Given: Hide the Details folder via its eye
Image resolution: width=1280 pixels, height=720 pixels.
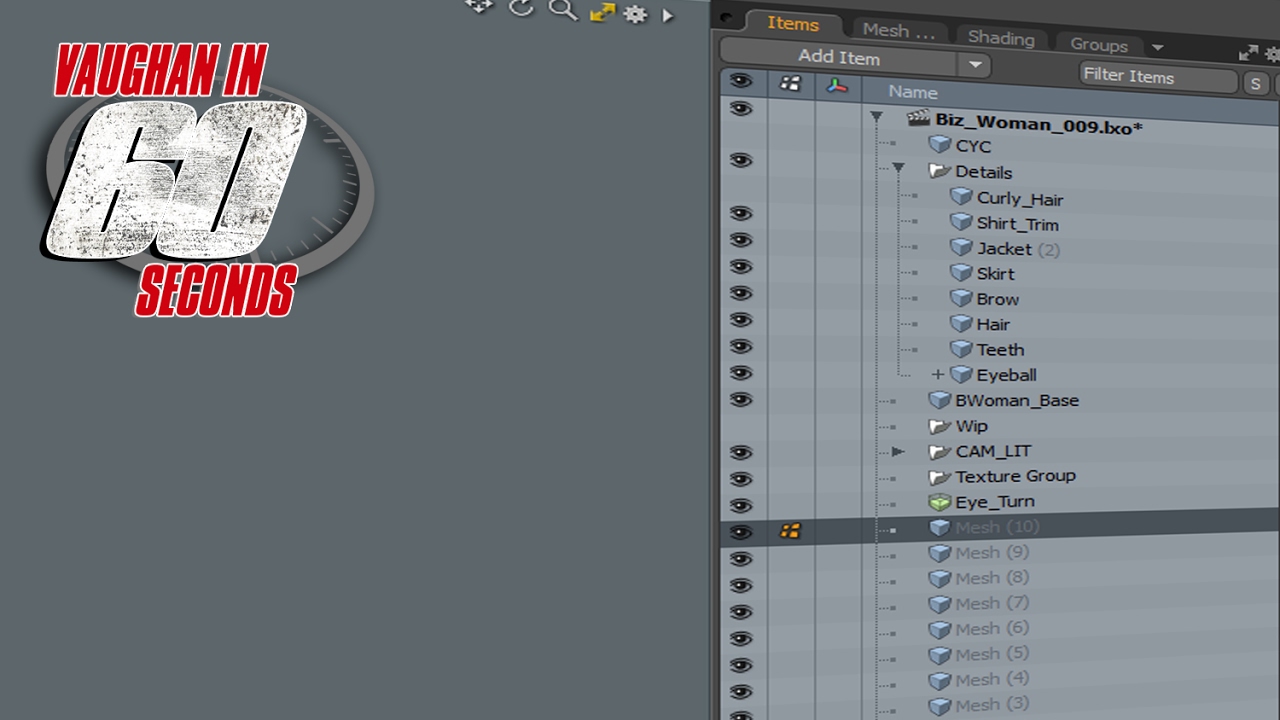Looking at the screenshot, I should 740,160.
